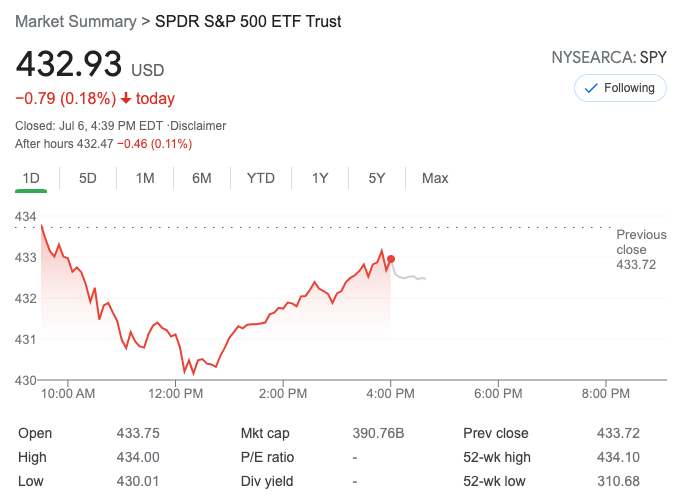Screen dimensions: 683x504
Task: Open the Disclaimer link
Action: pyautogui.click(x=199, y=126)
